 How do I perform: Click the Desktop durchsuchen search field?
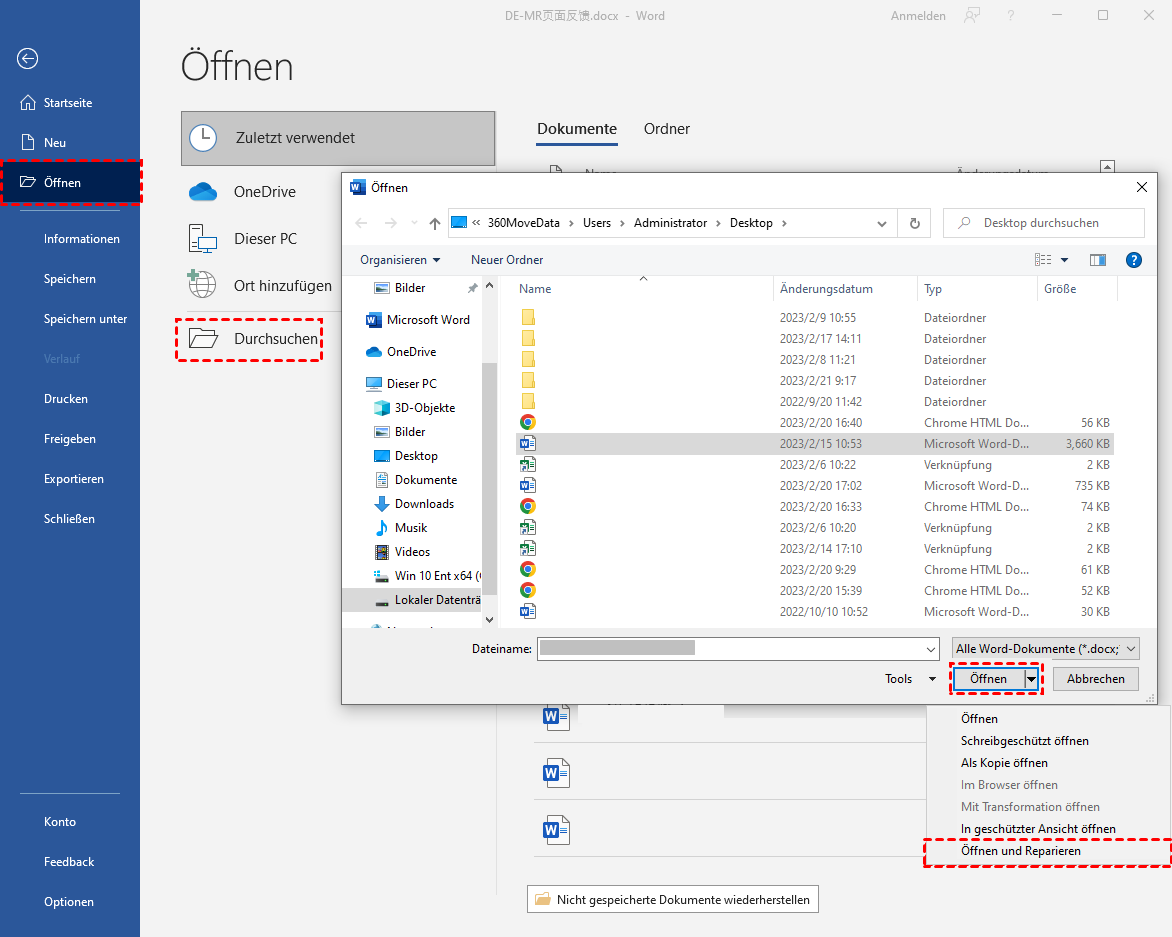1043,223
